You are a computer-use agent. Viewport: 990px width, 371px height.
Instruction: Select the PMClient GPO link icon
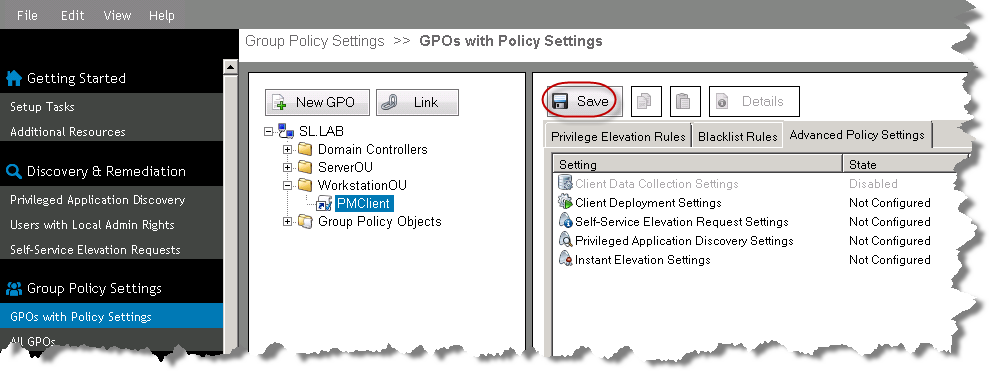point(325,204)
